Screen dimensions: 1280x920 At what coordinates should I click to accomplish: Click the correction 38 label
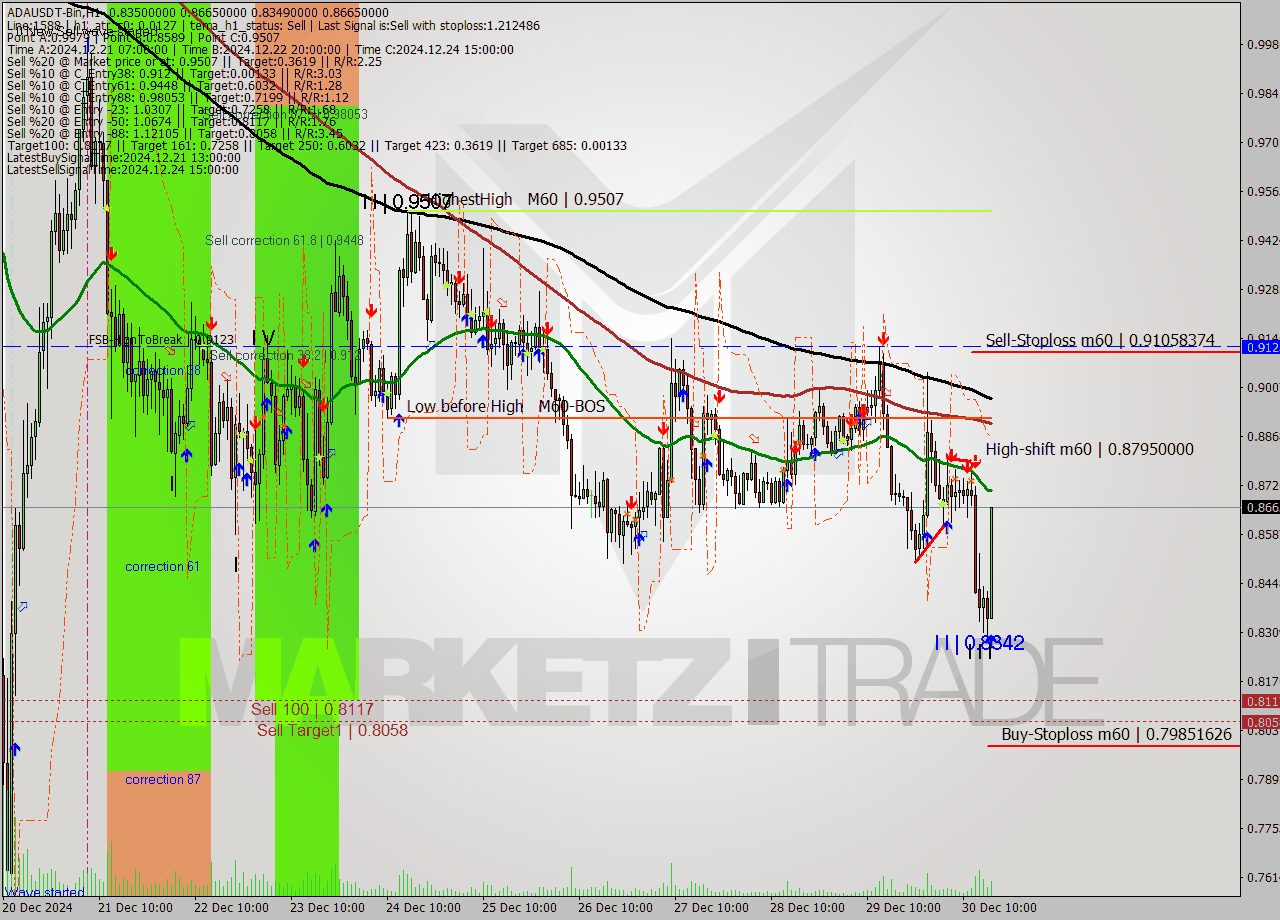pos(163,370)
